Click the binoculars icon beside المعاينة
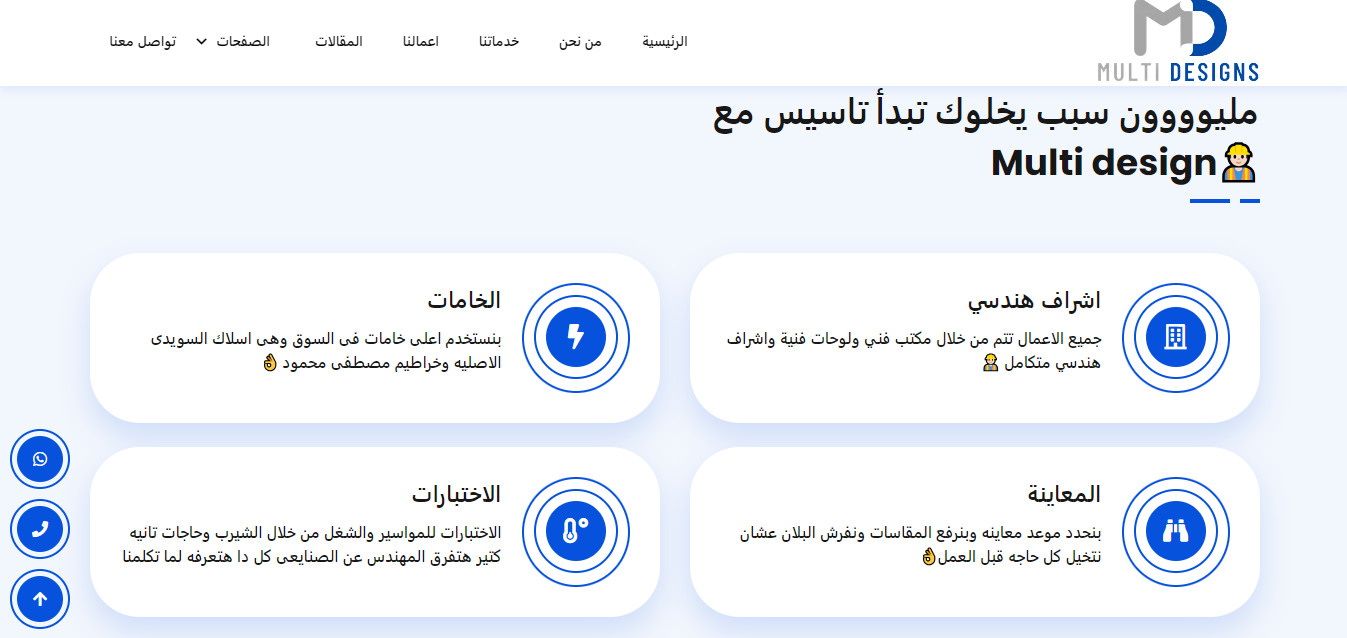Image resolution: width=1347 pixels, height=638 pixels. point(1176,531)
